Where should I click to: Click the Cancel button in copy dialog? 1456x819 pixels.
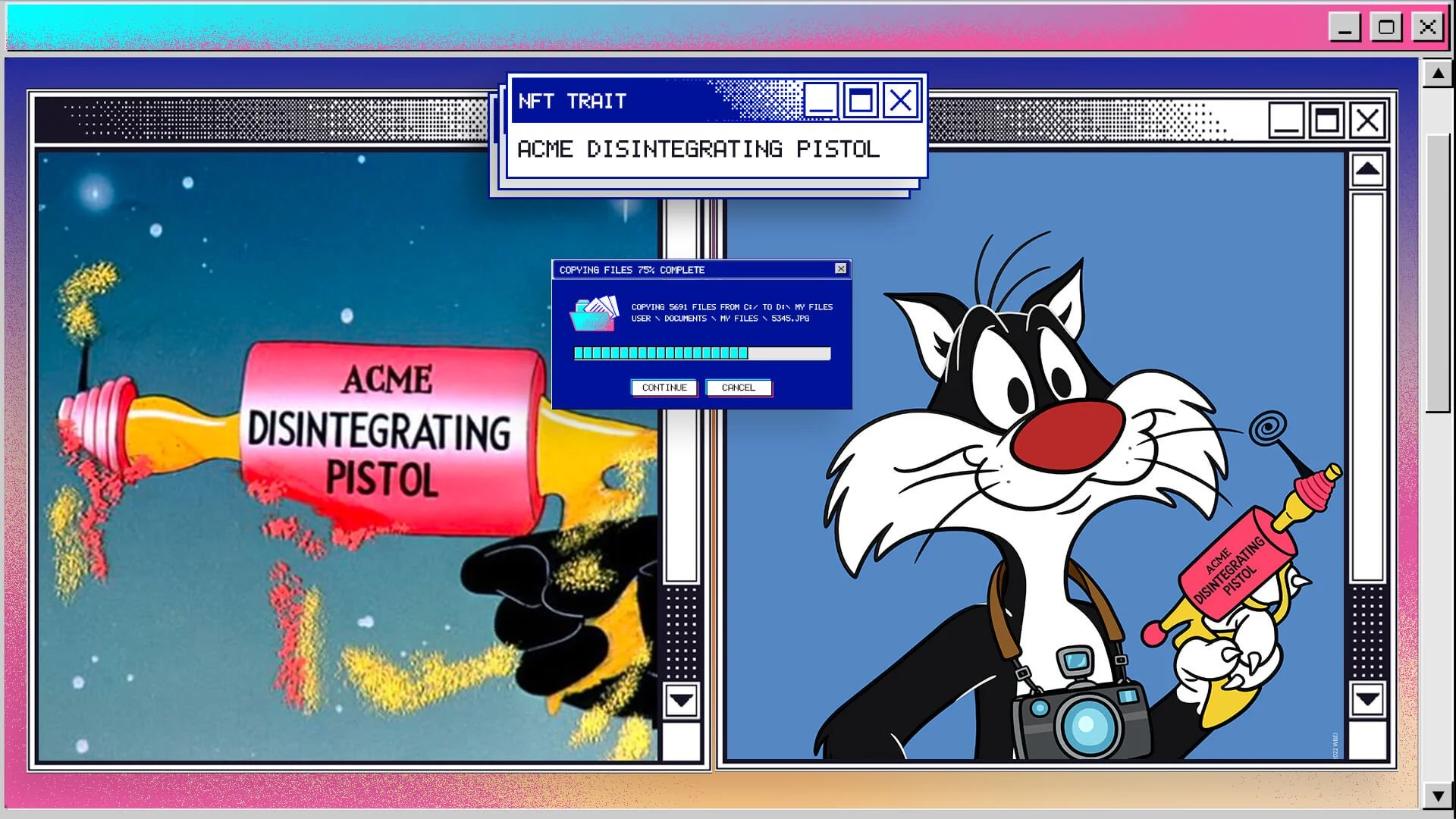[x=739, y=388]
